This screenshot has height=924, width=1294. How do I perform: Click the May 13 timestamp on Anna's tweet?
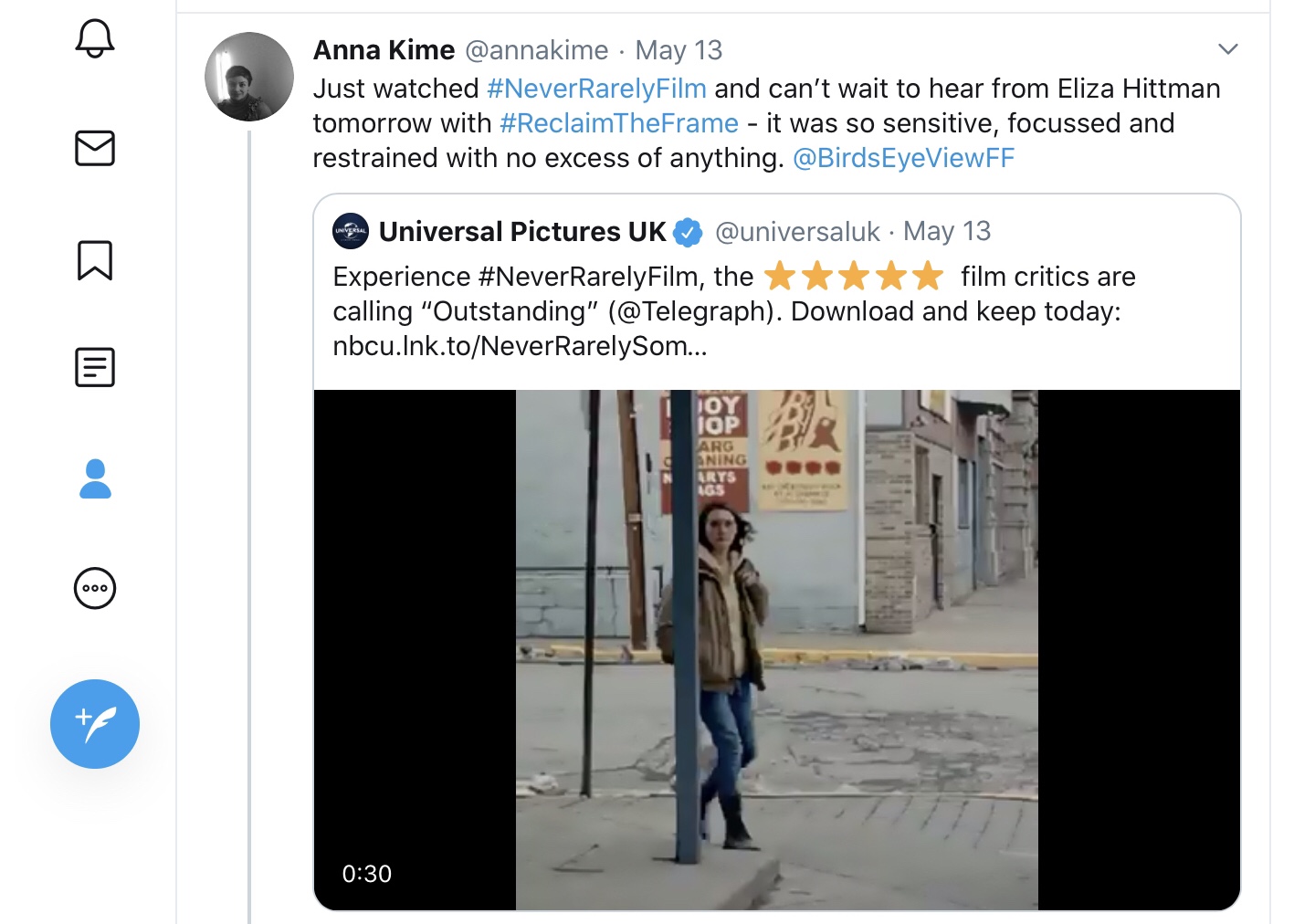[x=679, y=50]
